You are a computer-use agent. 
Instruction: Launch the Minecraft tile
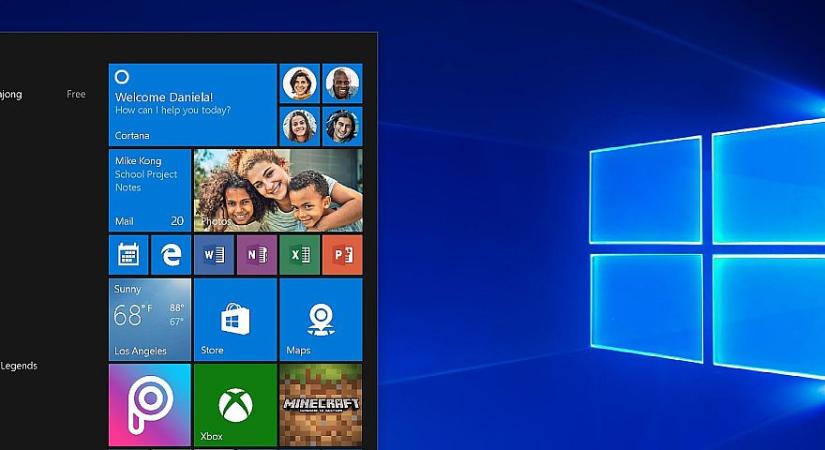click(x=321, y=405)
